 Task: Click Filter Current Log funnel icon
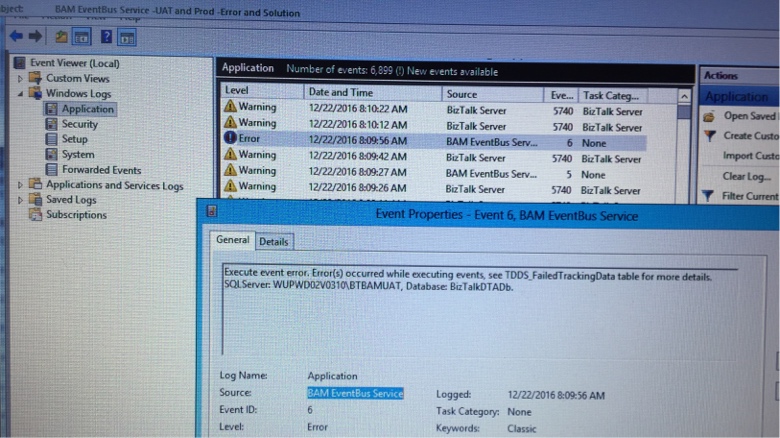[708, 196]
